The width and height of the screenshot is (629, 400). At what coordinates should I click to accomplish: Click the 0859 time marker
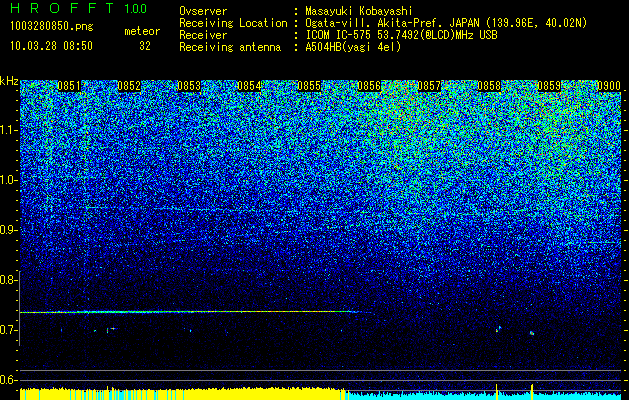549,86
